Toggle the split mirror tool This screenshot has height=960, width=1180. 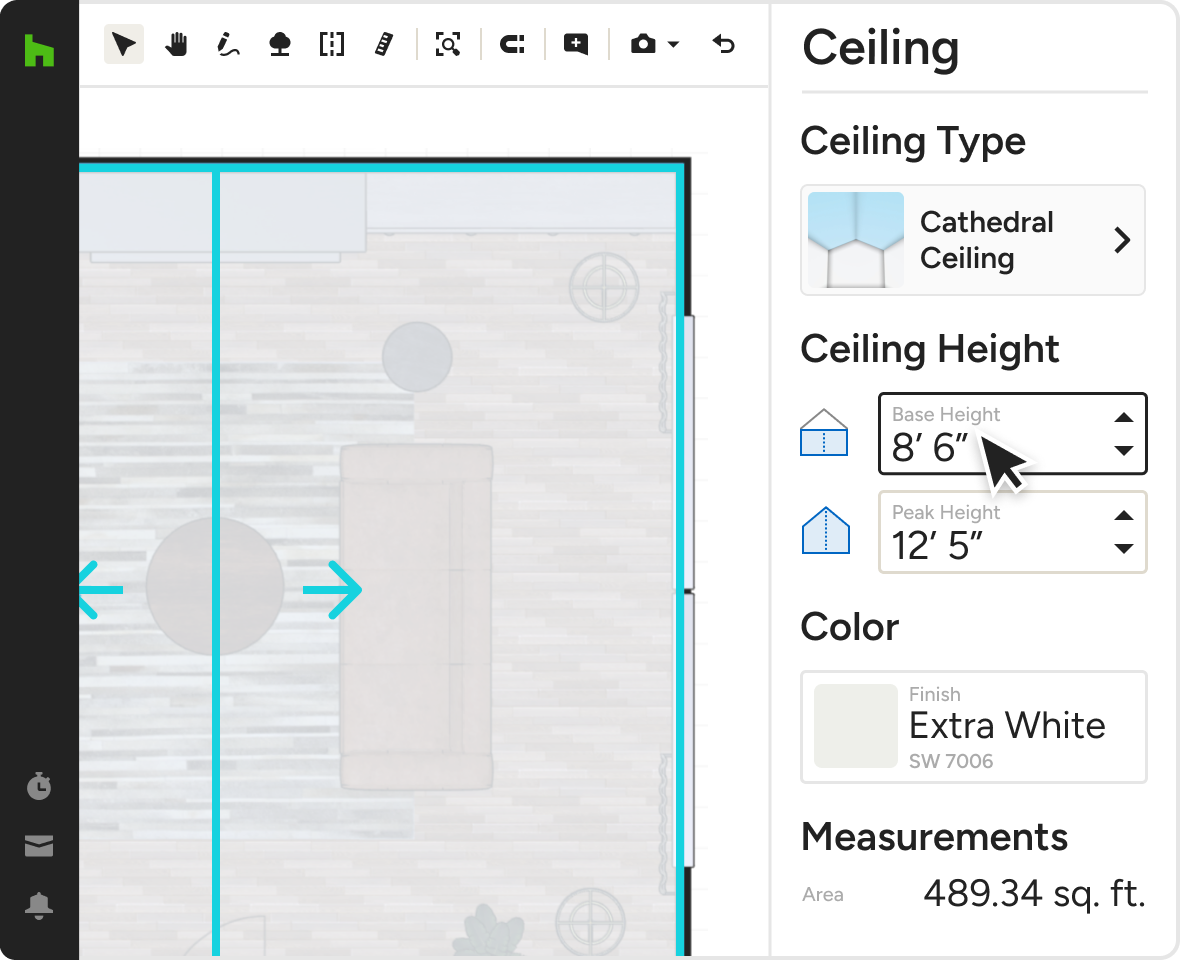(332, 45)
